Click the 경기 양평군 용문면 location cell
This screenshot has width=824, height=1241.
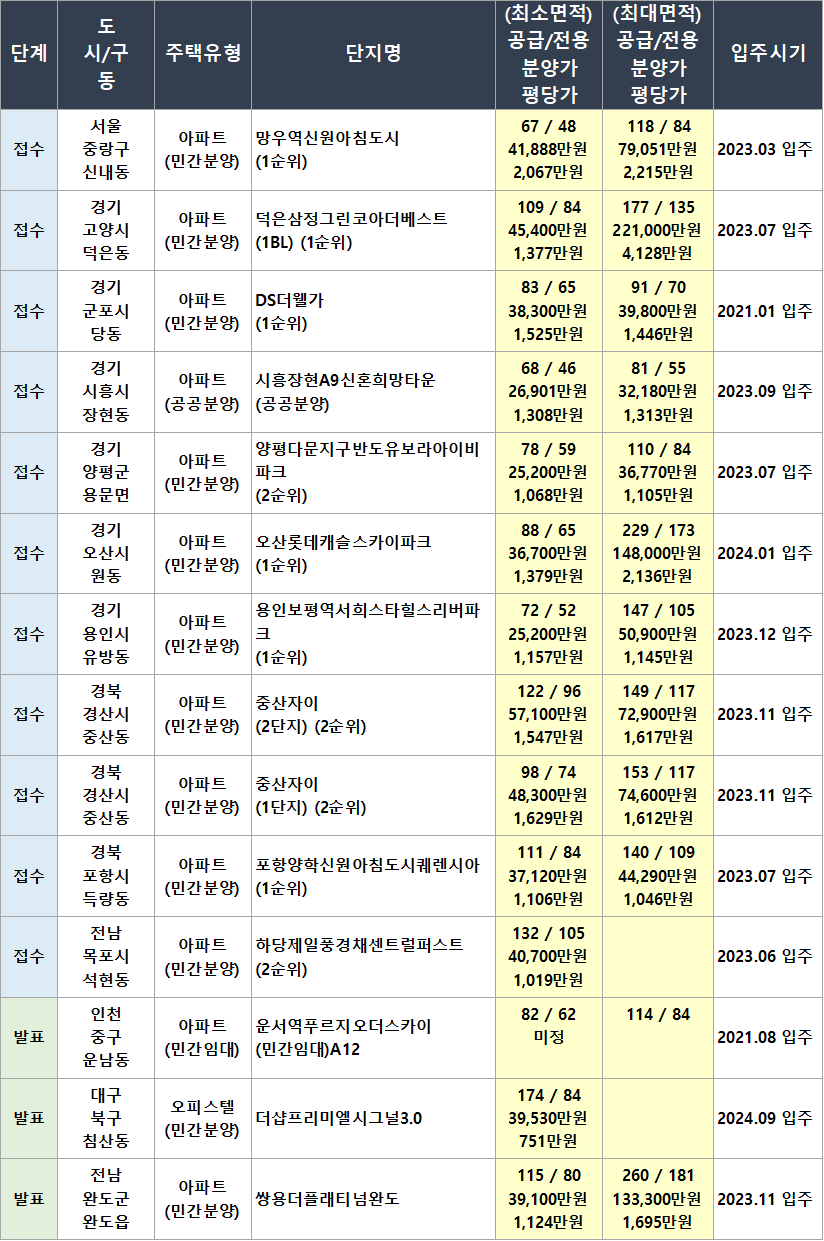106,473
